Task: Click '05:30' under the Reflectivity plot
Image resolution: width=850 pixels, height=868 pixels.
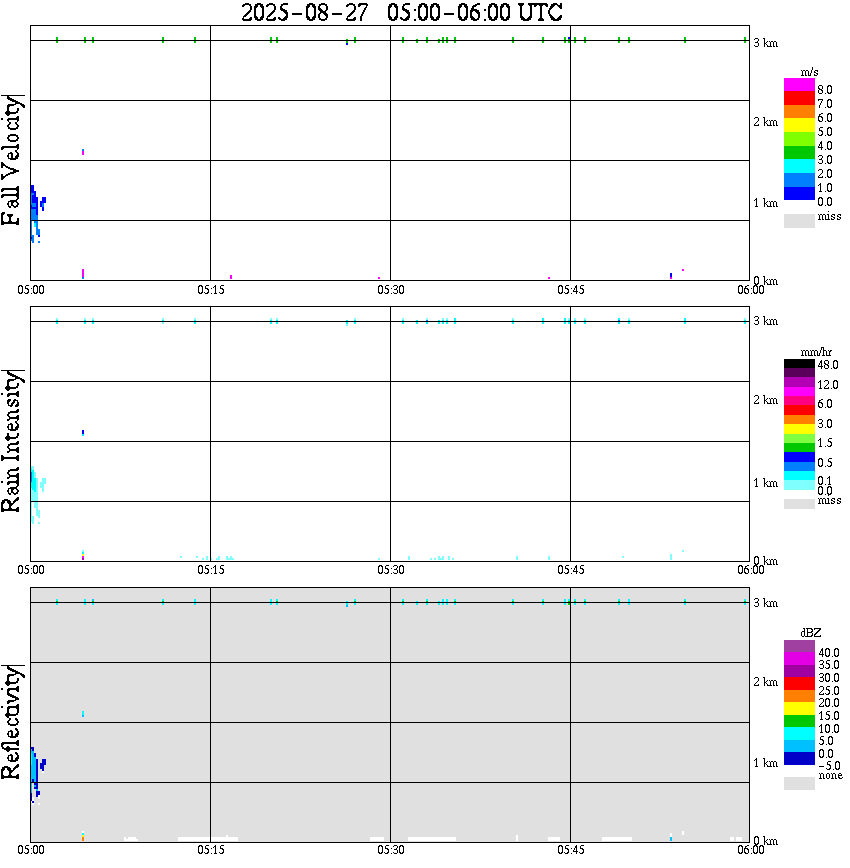Action: click(391, 850)
